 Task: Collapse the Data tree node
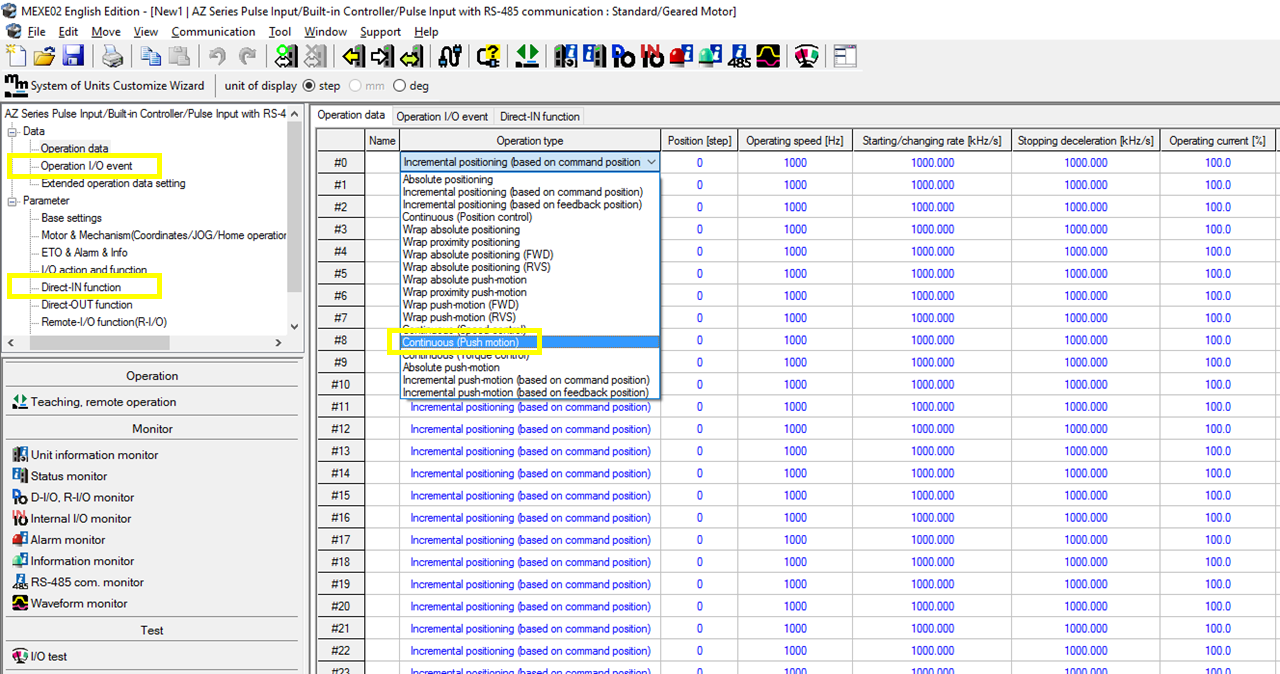[x=12, y=131]
